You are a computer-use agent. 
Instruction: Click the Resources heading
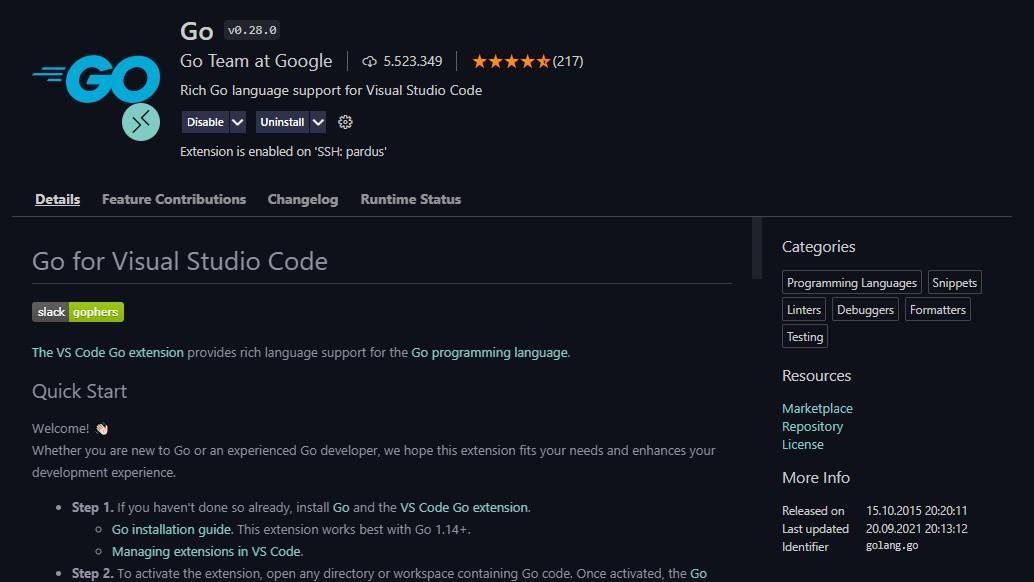(816, 376)
